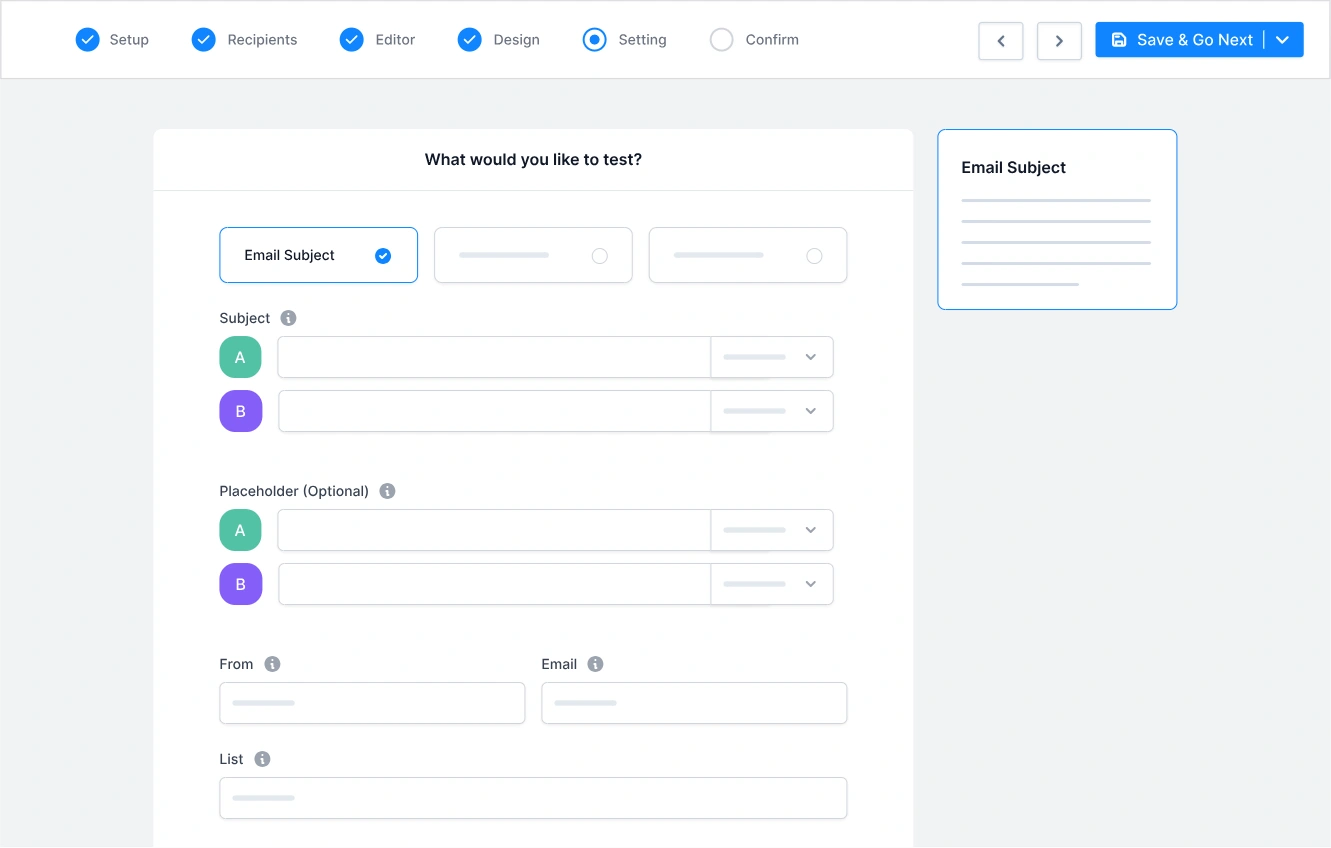Click the green A variant badge under Subject
The width and height of the screenshot is (1331, 848).
[x=240, y=357]
